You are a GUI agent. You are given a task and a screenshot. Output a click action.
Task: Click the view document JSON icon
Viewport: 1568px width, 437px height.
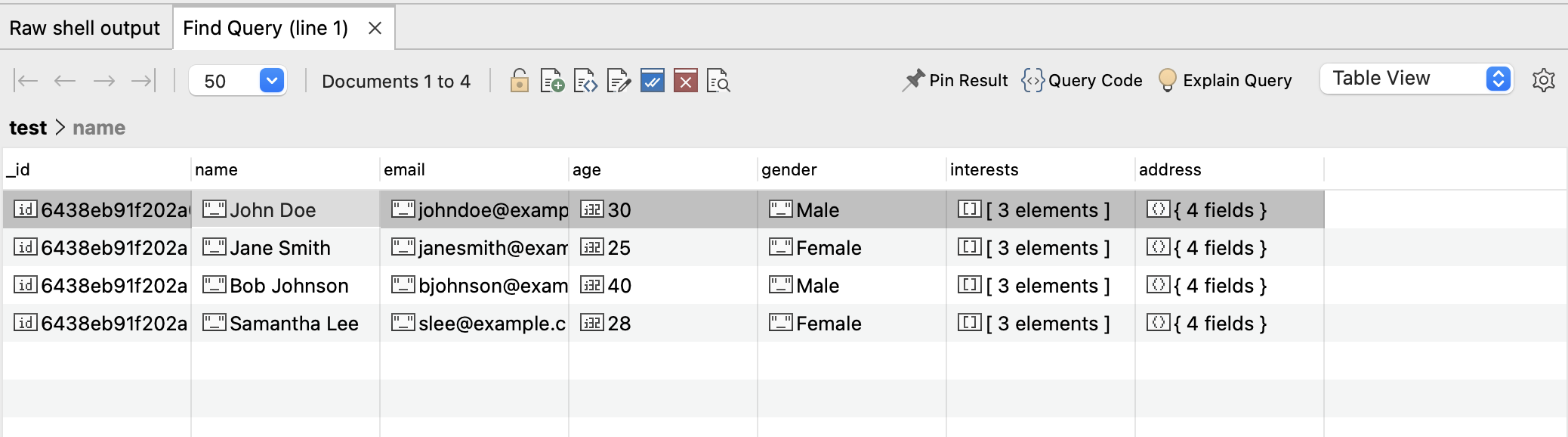(x=585, y=80)
